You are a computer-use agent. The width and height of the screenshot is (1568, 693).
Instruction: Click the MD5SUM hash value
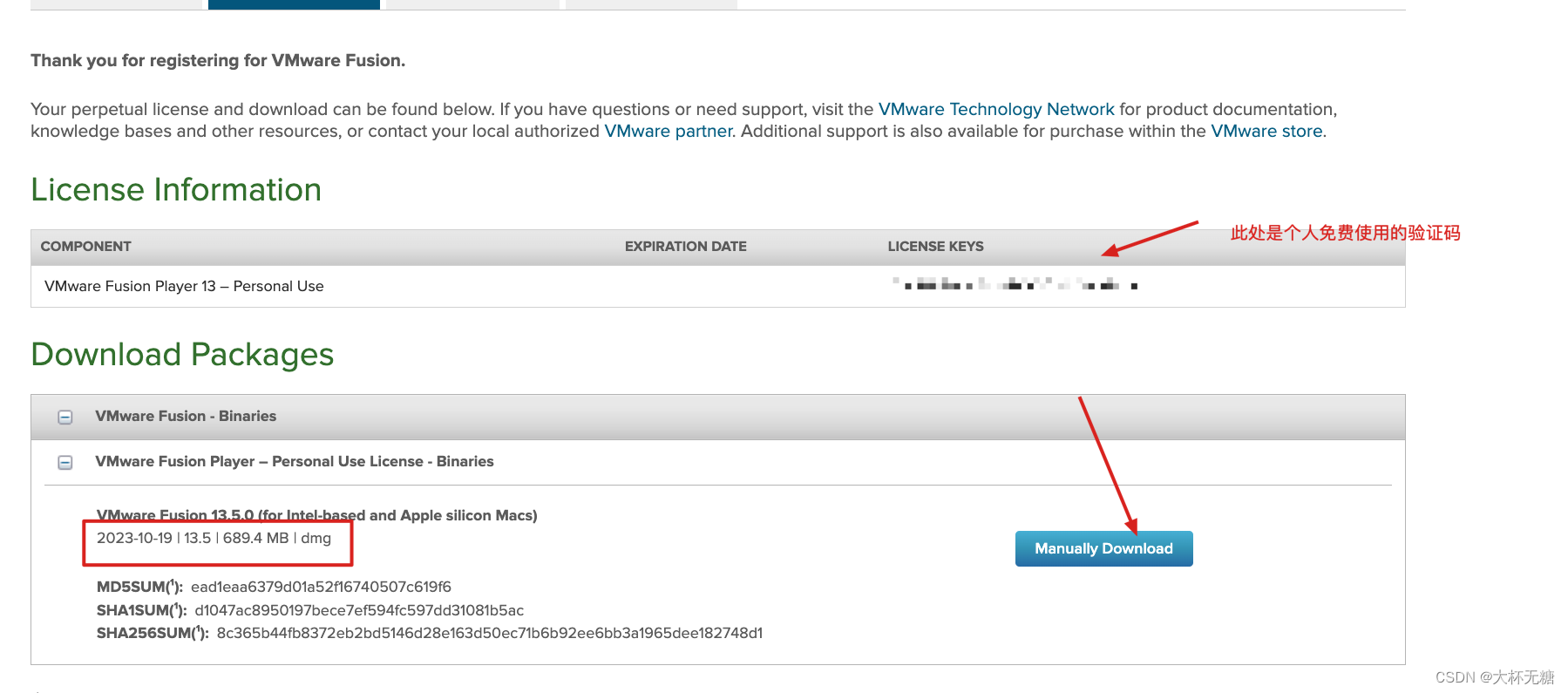321,587
